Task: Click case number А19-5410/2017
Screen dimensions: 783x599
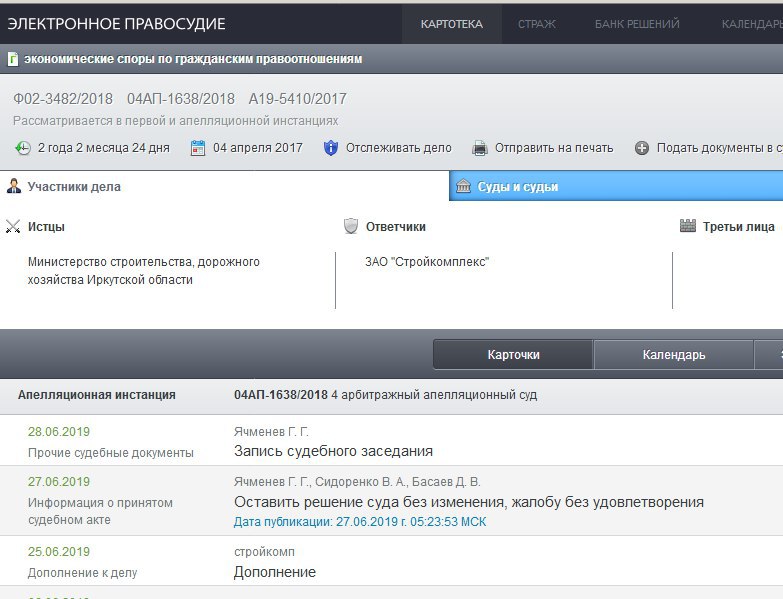Action: point(298,99)
